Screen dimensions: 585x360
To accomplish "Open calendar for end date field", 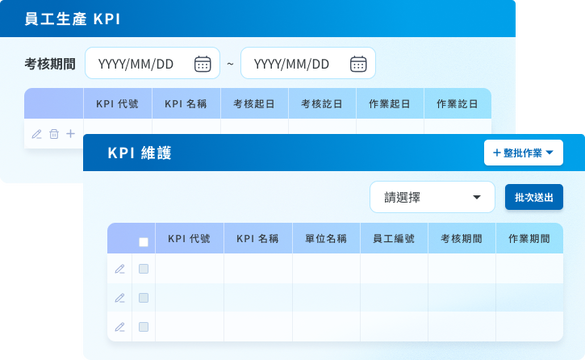I will (358, 64).
